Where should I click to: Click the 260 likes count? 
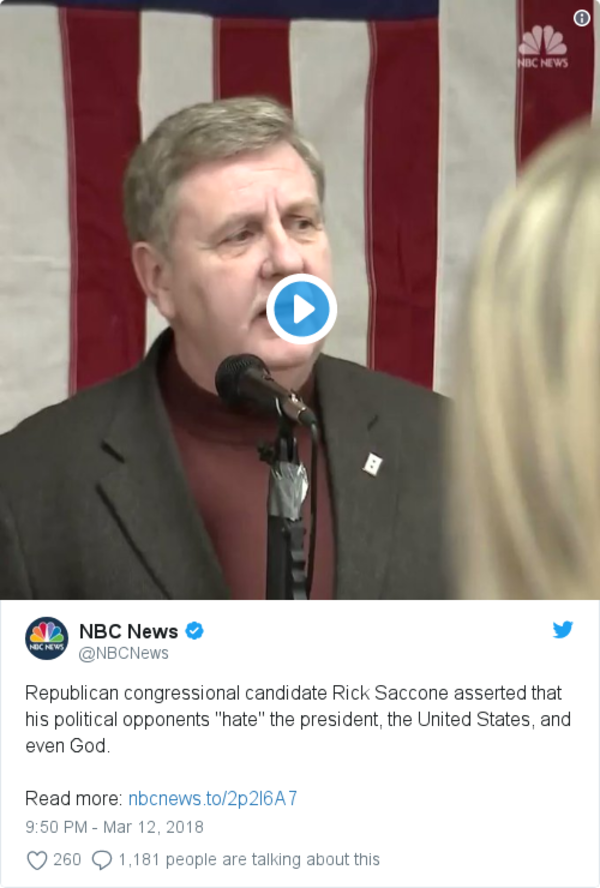(x=67, y=860)
